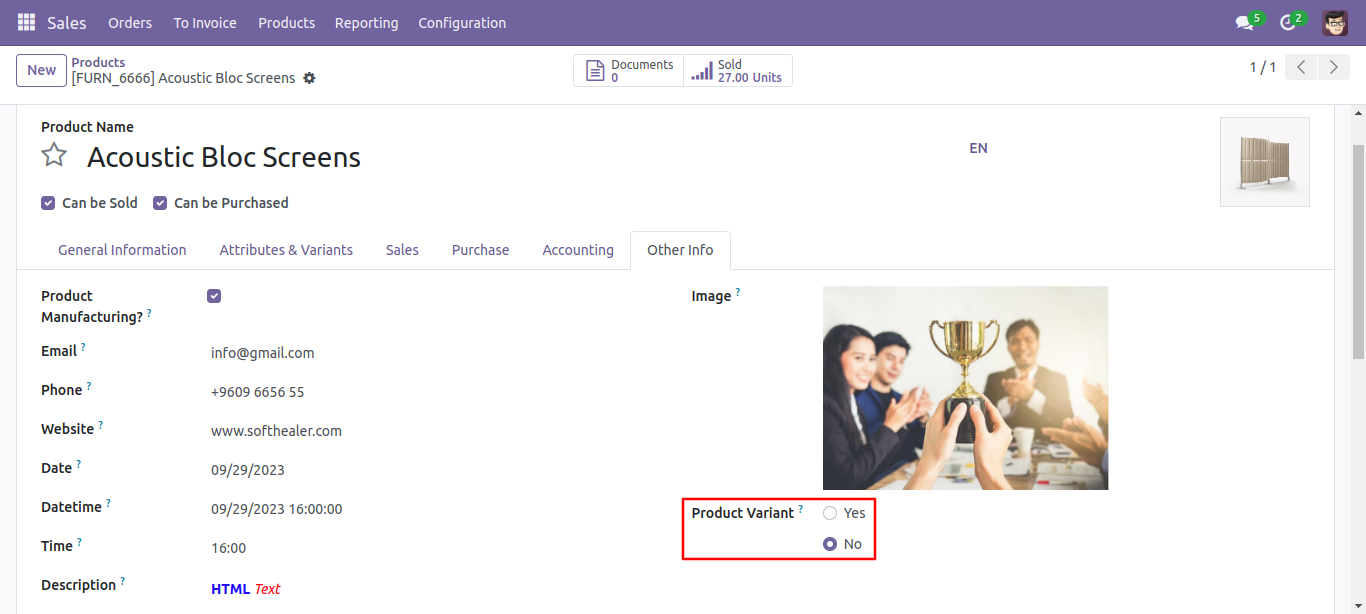
Task: Go to previous record arrow
Action: click(x=1300, y=67)
